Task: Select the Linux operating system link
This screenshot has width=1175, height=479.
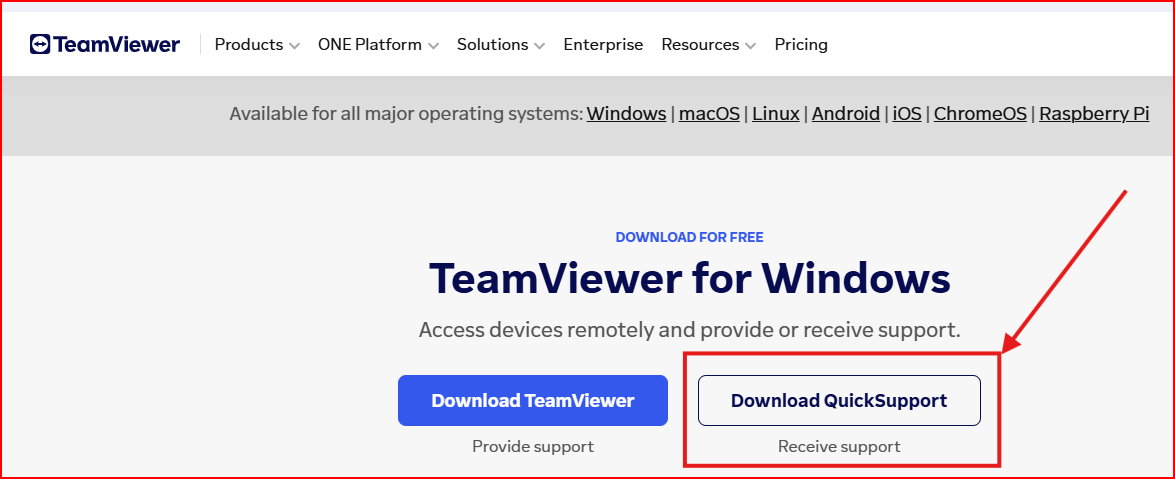Action: [x=776, y=114]
